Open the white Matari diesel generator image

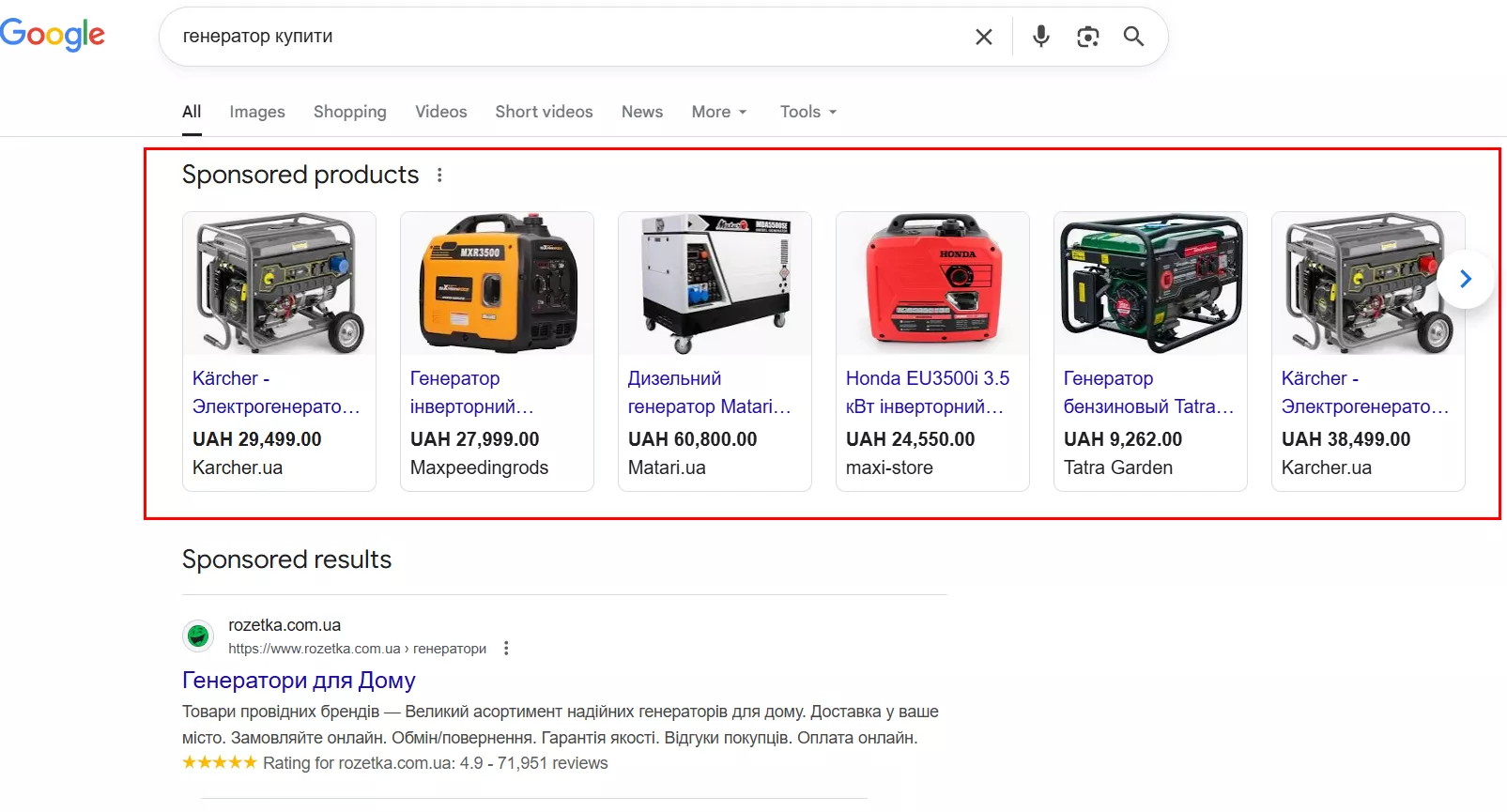[715, 283]
